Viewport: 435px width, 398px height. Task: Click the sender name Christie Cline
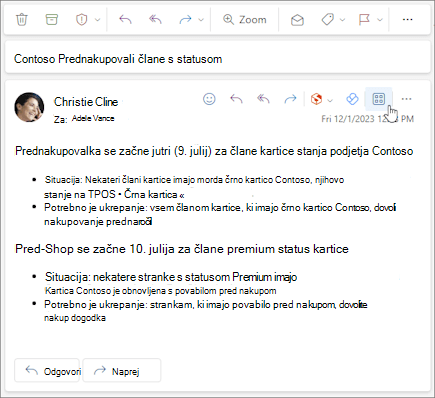pos(86,102)
